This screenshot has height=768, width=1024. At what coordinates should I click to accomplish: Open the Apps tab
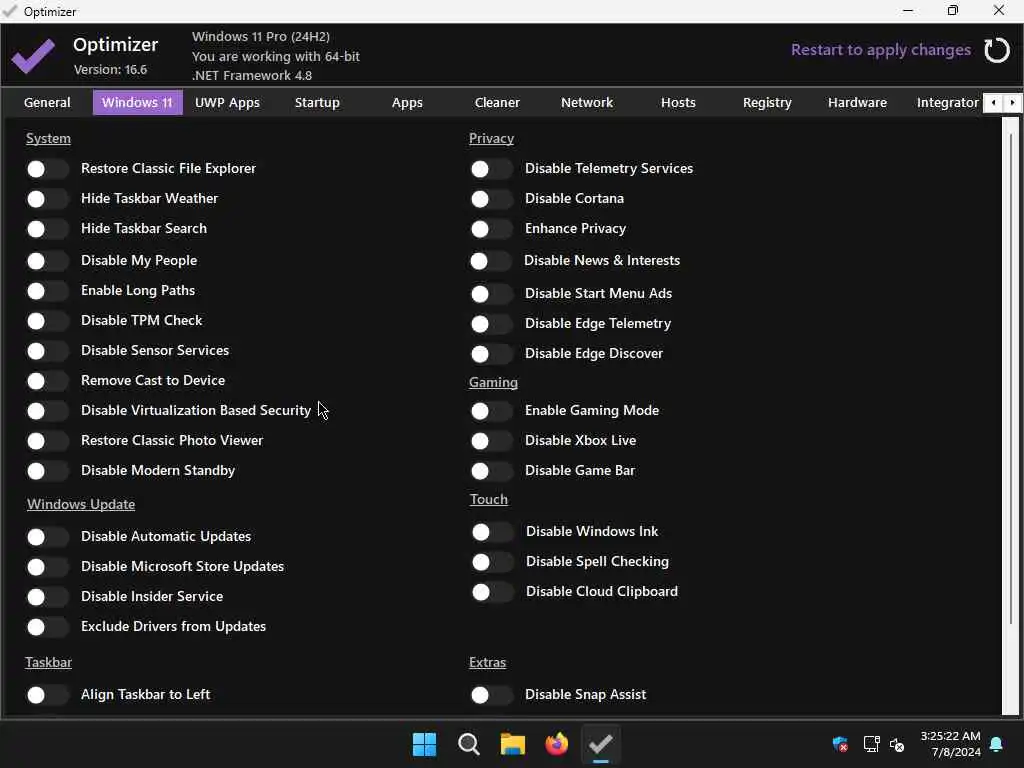[x=407, y=103]
